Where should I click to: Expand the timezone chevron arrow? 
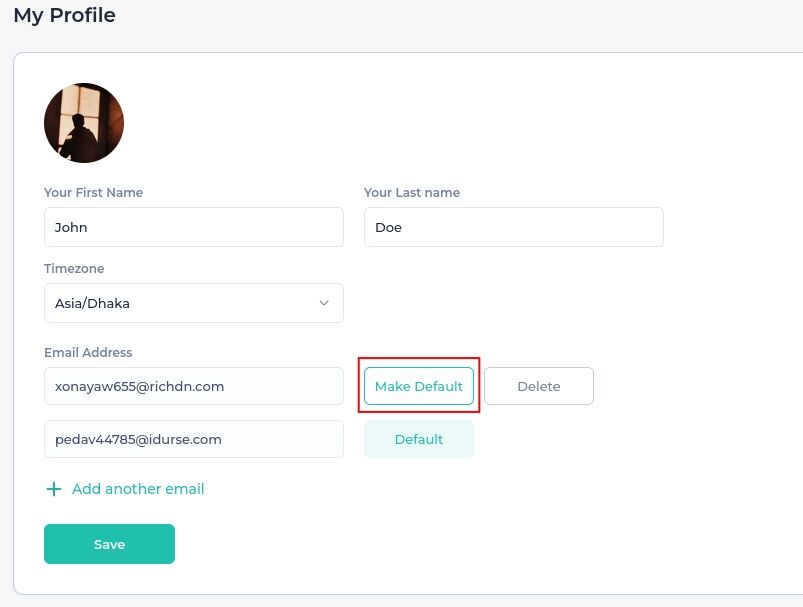[x=324, y=303]
